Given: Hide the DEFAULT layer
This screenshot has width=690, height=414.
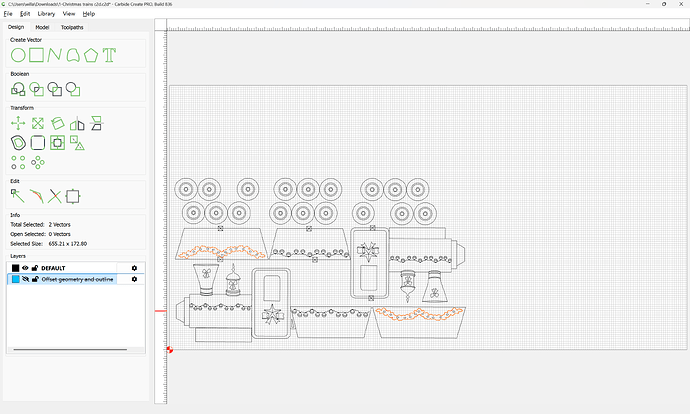Looking at the screenshot, I should pos(26,268).
